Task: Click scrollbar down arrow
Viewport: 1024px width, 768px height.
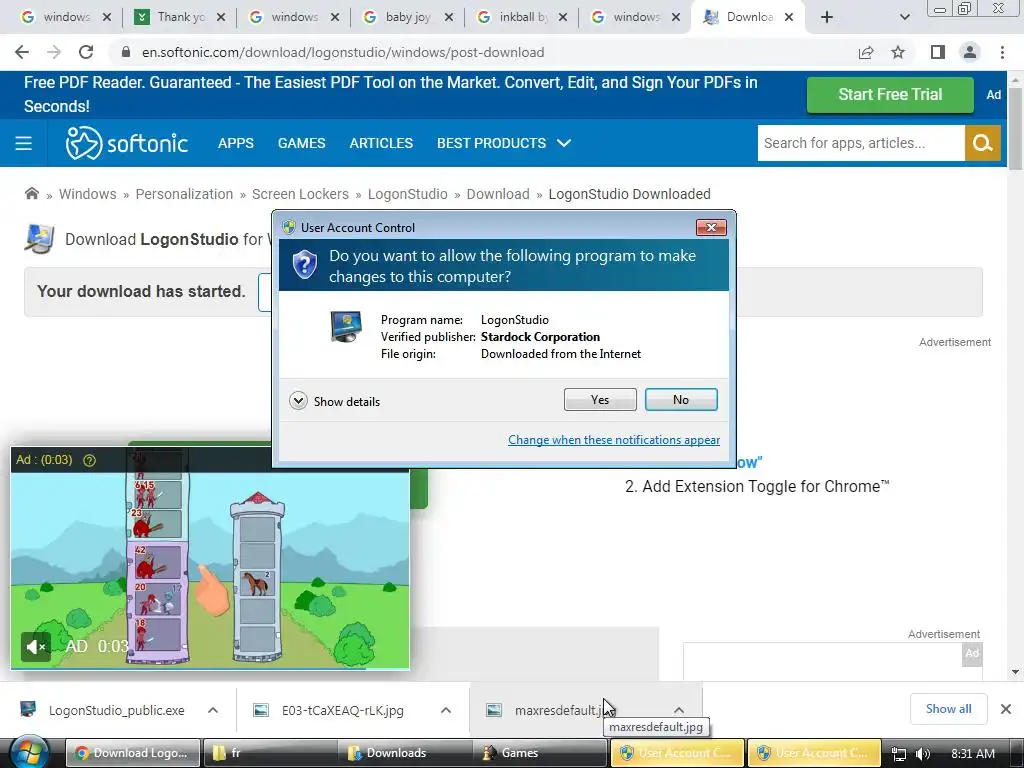Action: click(x=1015, y=672)
